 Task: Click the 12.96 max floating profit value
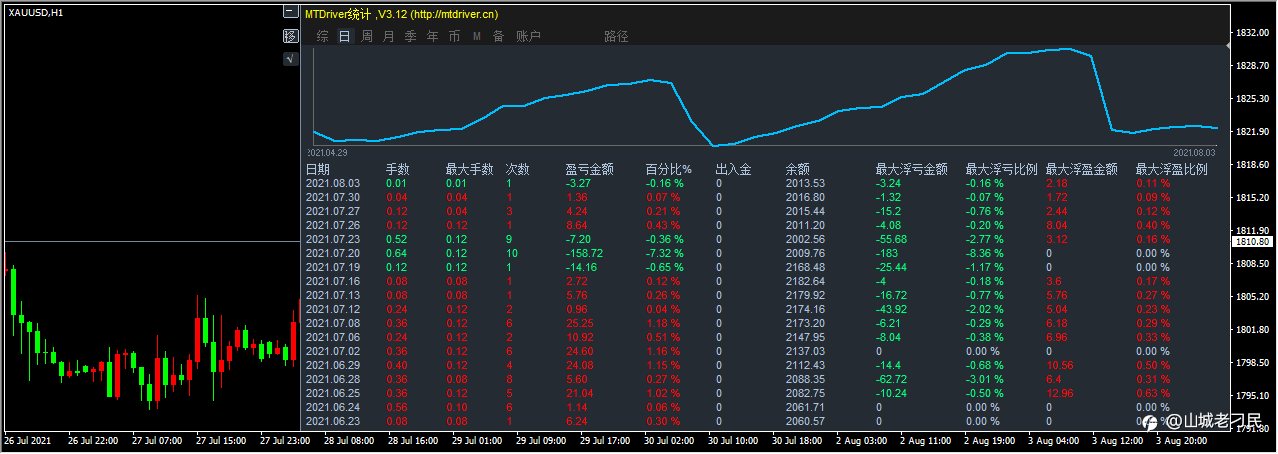1061,393
